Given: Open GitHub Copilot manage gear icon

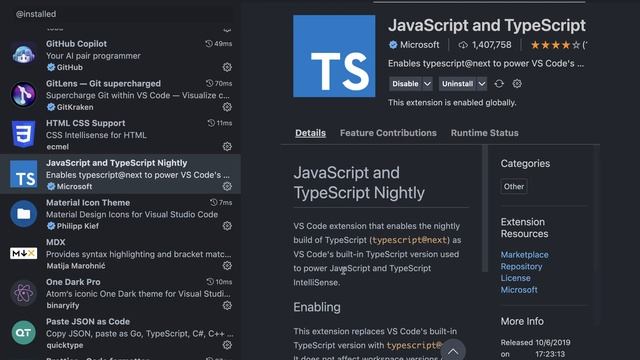Looking at the screenshot, I should pyautogui.click(x=227, y=67).
